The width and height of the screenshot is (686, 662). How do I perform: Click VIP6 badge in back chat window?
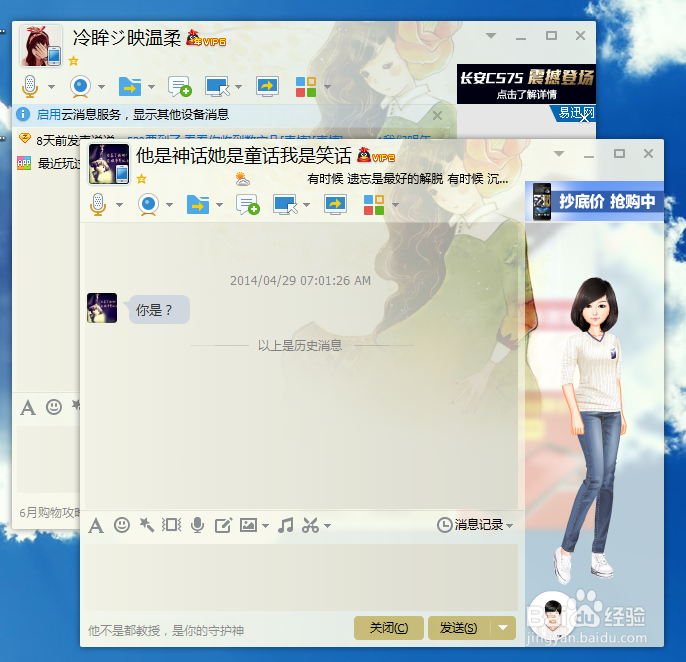click(x=206, y=39)
